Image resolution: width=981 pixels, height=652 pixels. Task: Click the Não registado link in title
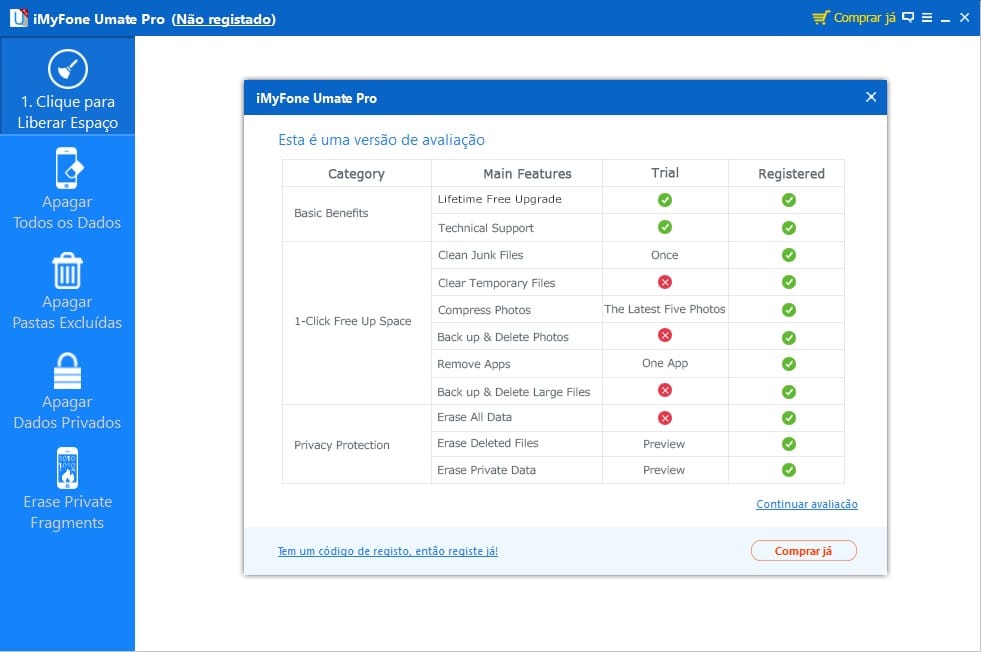(224, 19)
